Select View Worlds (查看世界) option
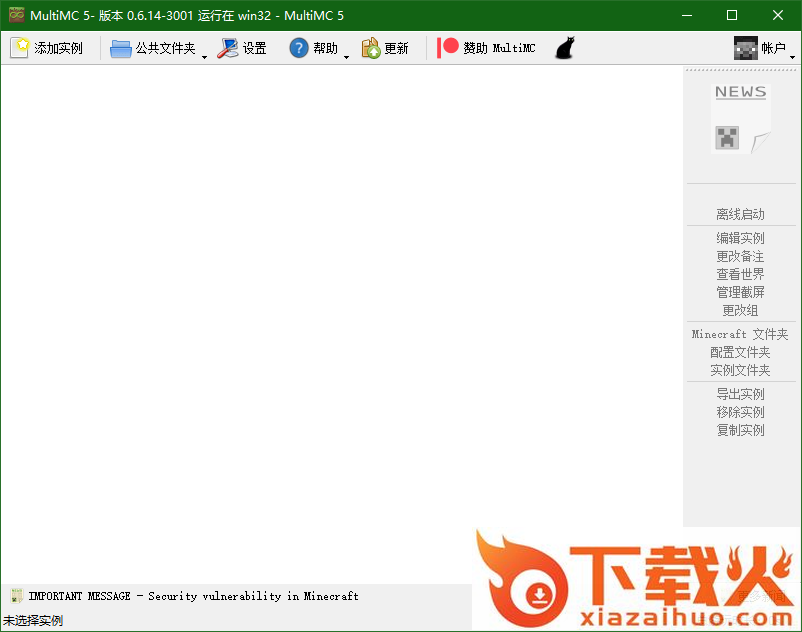Image resolution: width=802 pixels, height=632 pixels. tap(740, 274)
